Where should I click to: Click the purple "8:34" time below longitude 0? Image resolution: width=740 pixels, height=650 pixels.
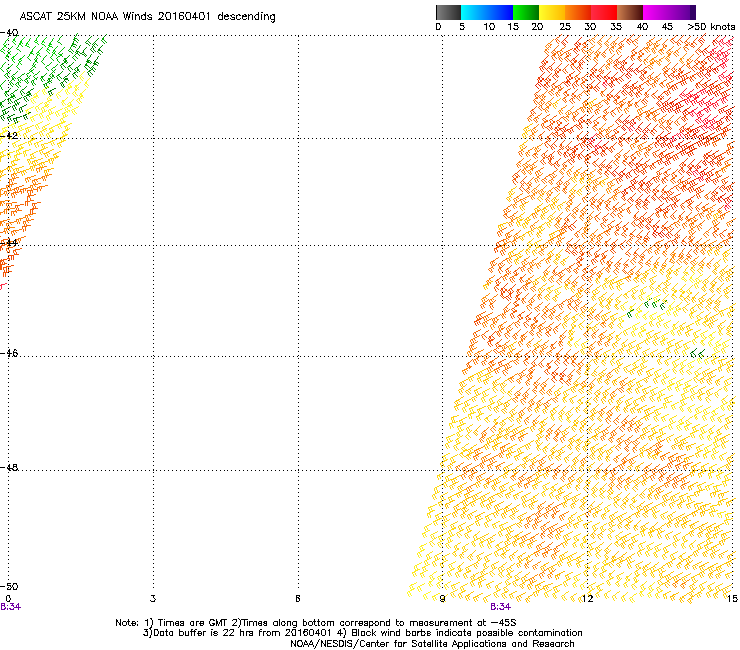(10, 607)
